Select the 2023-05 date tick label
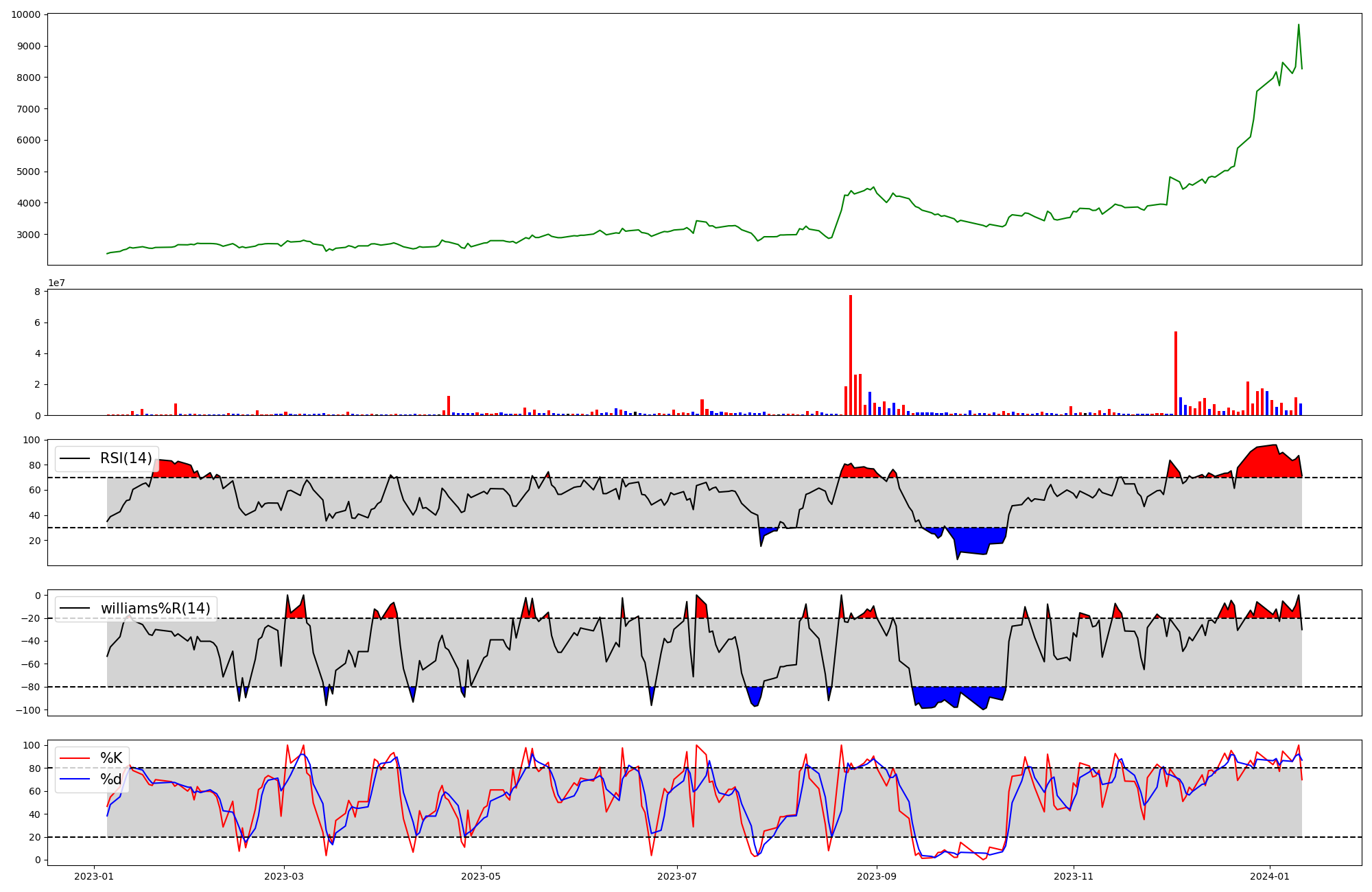 click(481, 876)
